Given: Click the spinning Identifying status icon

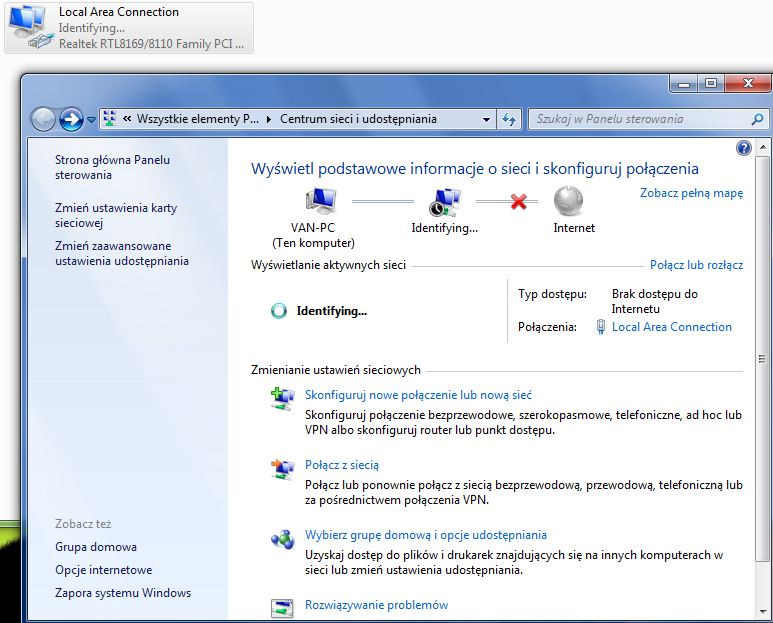Looking at the screenshot, I should click(279, 311).
